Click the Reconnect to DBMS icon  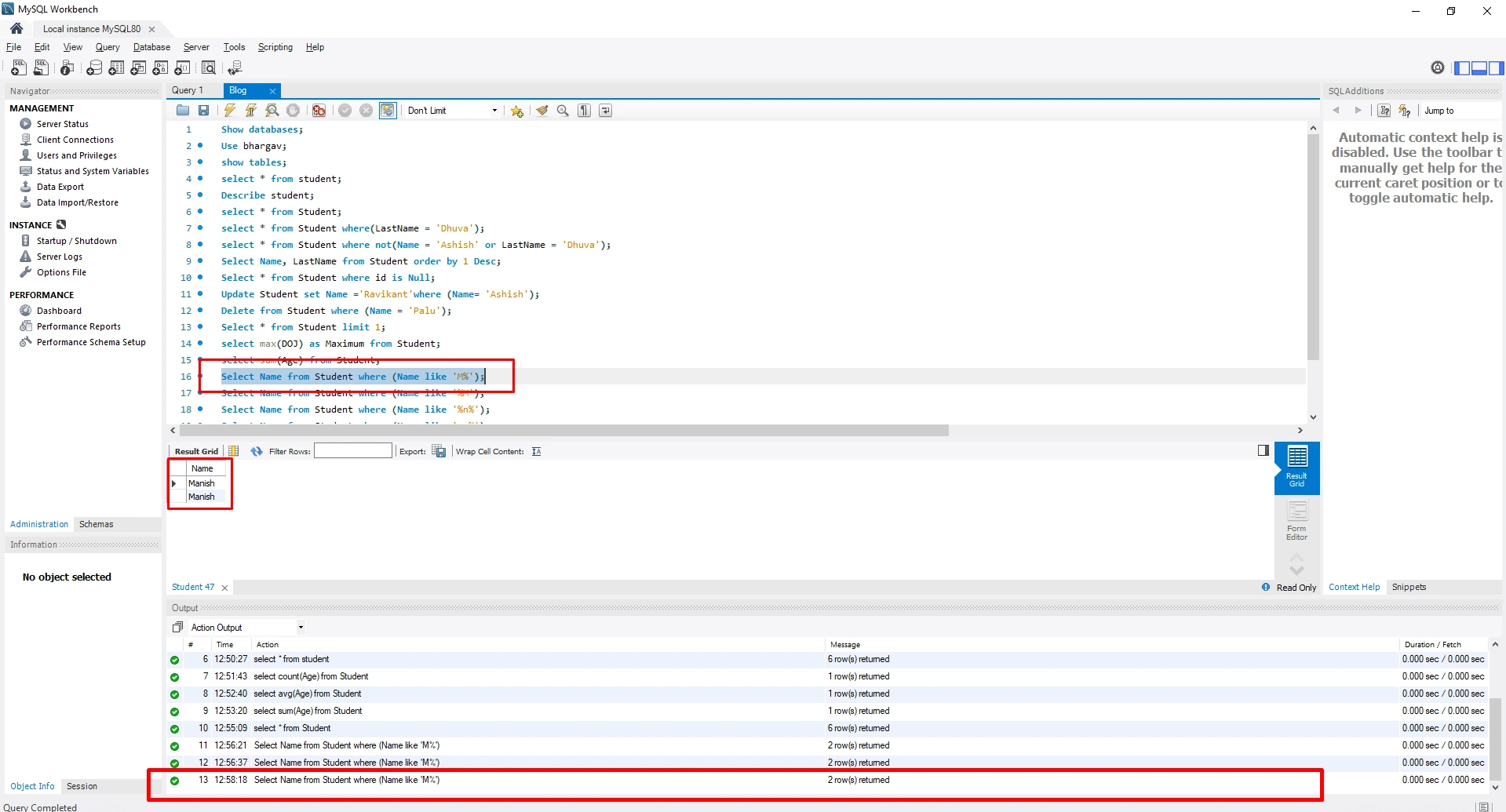tap(235, 68)
